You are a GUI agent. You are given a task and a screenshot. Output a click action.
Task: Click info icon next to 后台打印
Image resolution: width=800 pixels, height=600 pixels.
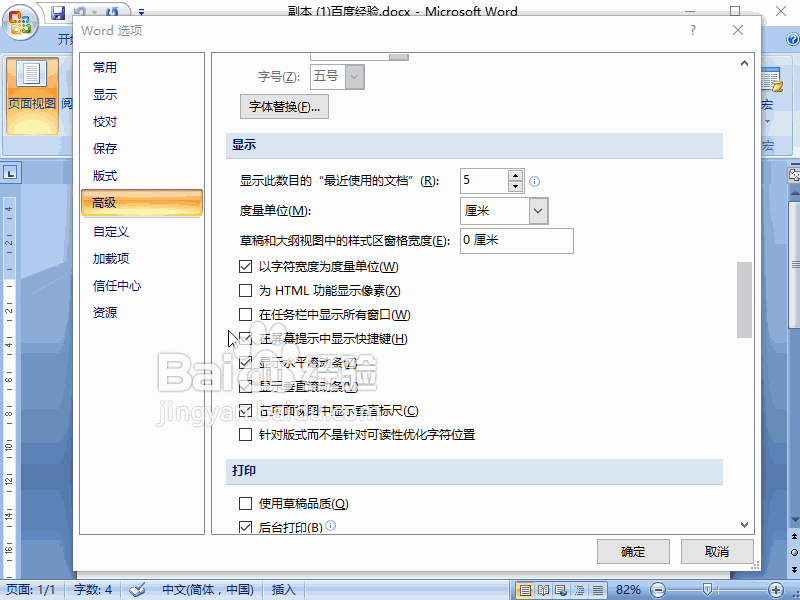331,525
